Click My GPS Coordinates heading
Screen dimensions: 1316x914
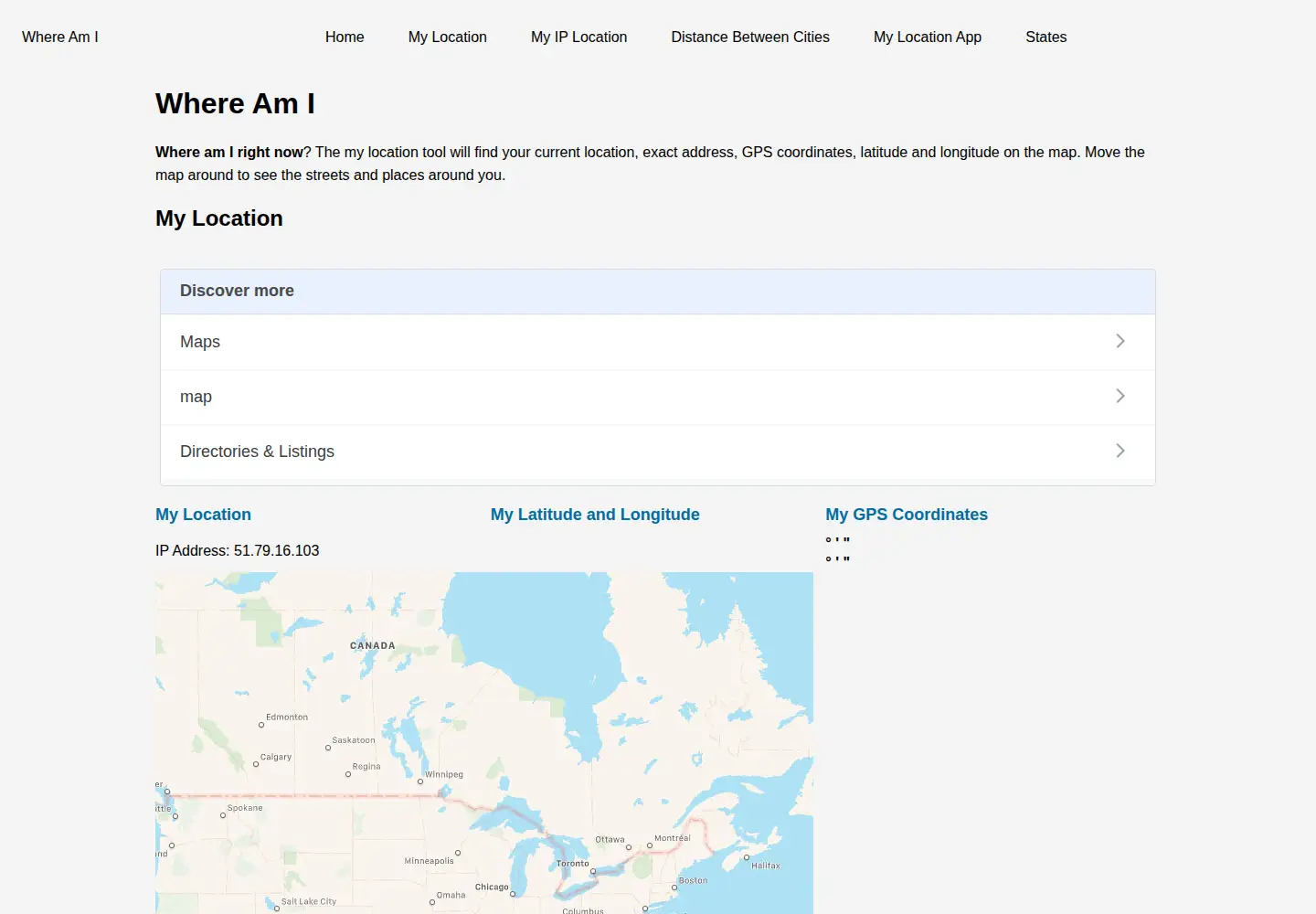907,515
